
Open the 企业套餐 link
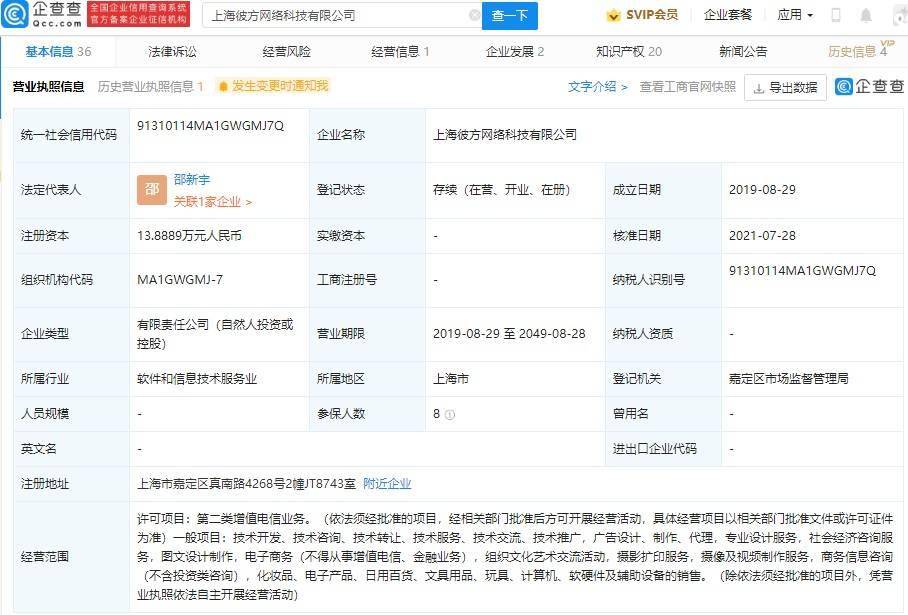(728, 15)
